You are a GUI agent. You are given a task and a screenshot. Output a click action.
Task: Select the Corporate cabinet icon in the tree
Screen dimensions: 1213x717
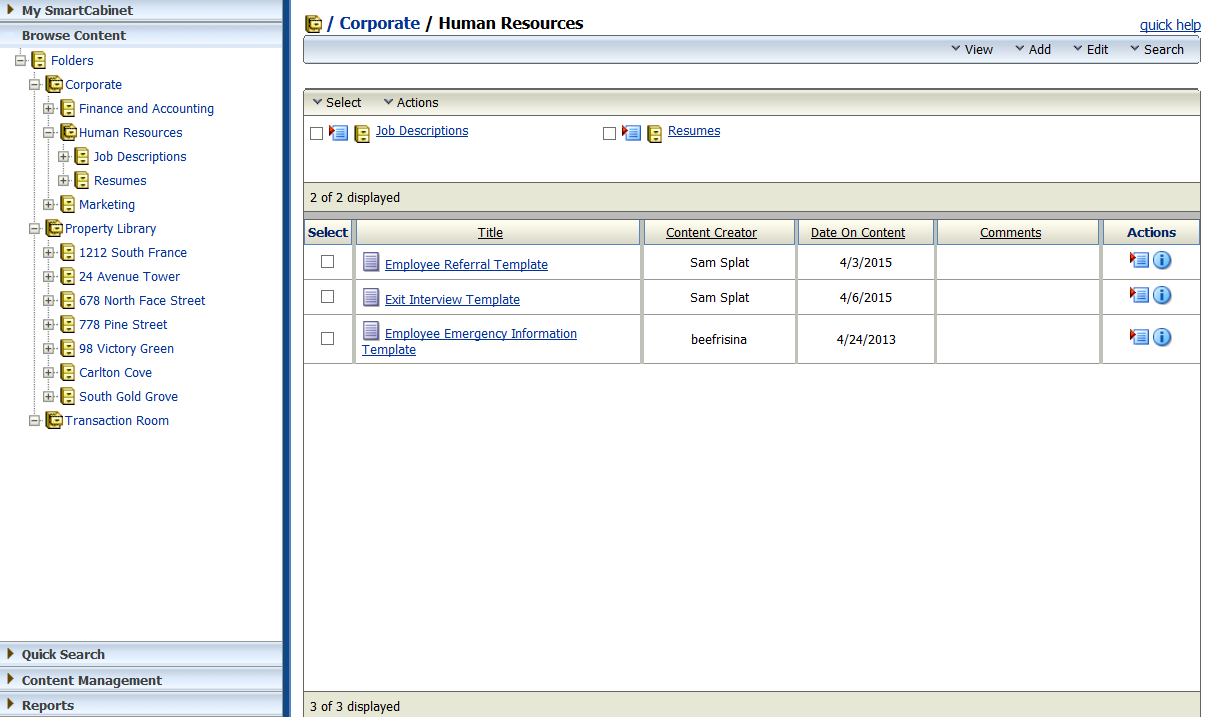tap(53, 84)
